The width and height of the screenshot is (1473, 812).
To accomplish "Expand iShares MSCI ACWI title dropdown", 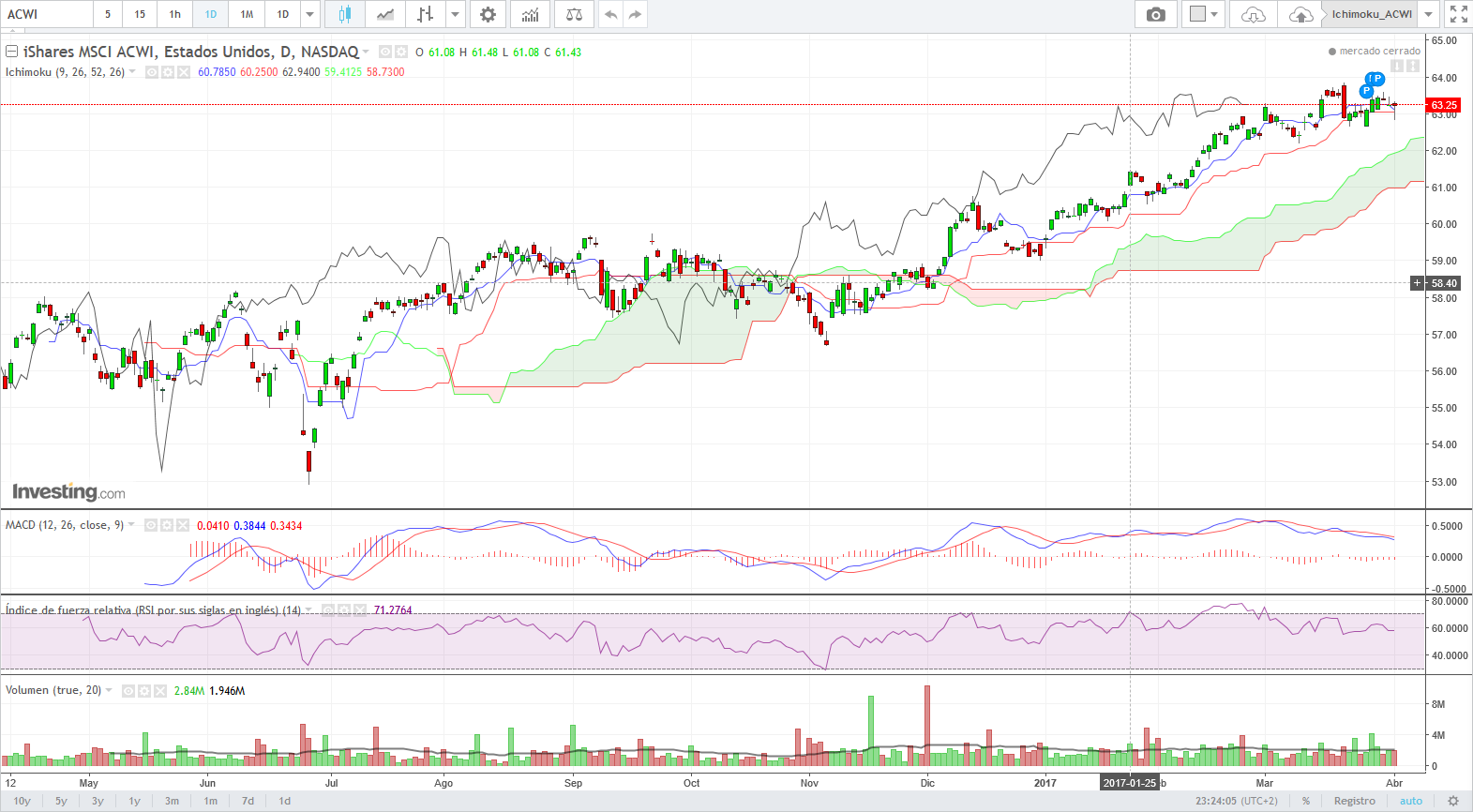I will 367,52.
